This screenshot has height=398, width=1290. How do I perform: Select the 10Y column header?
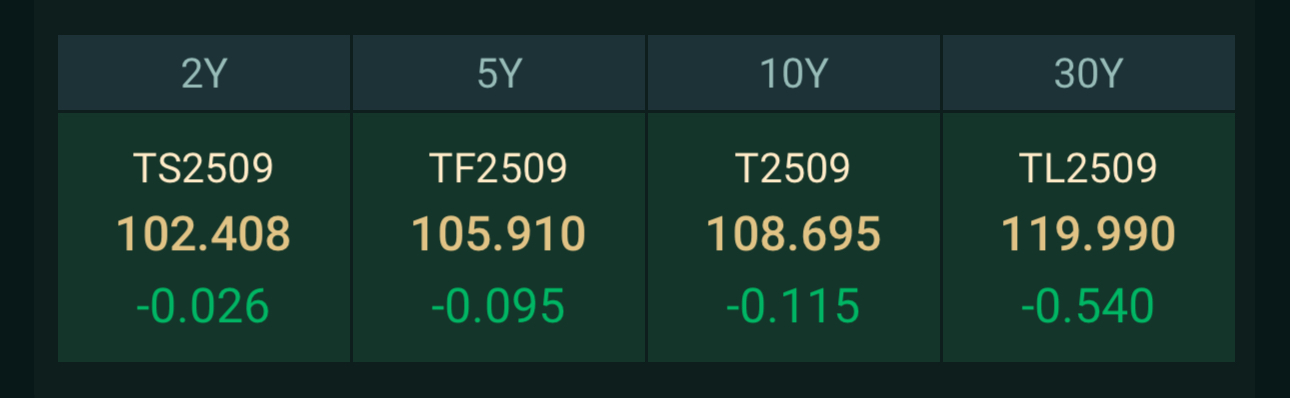click(794, 73)
